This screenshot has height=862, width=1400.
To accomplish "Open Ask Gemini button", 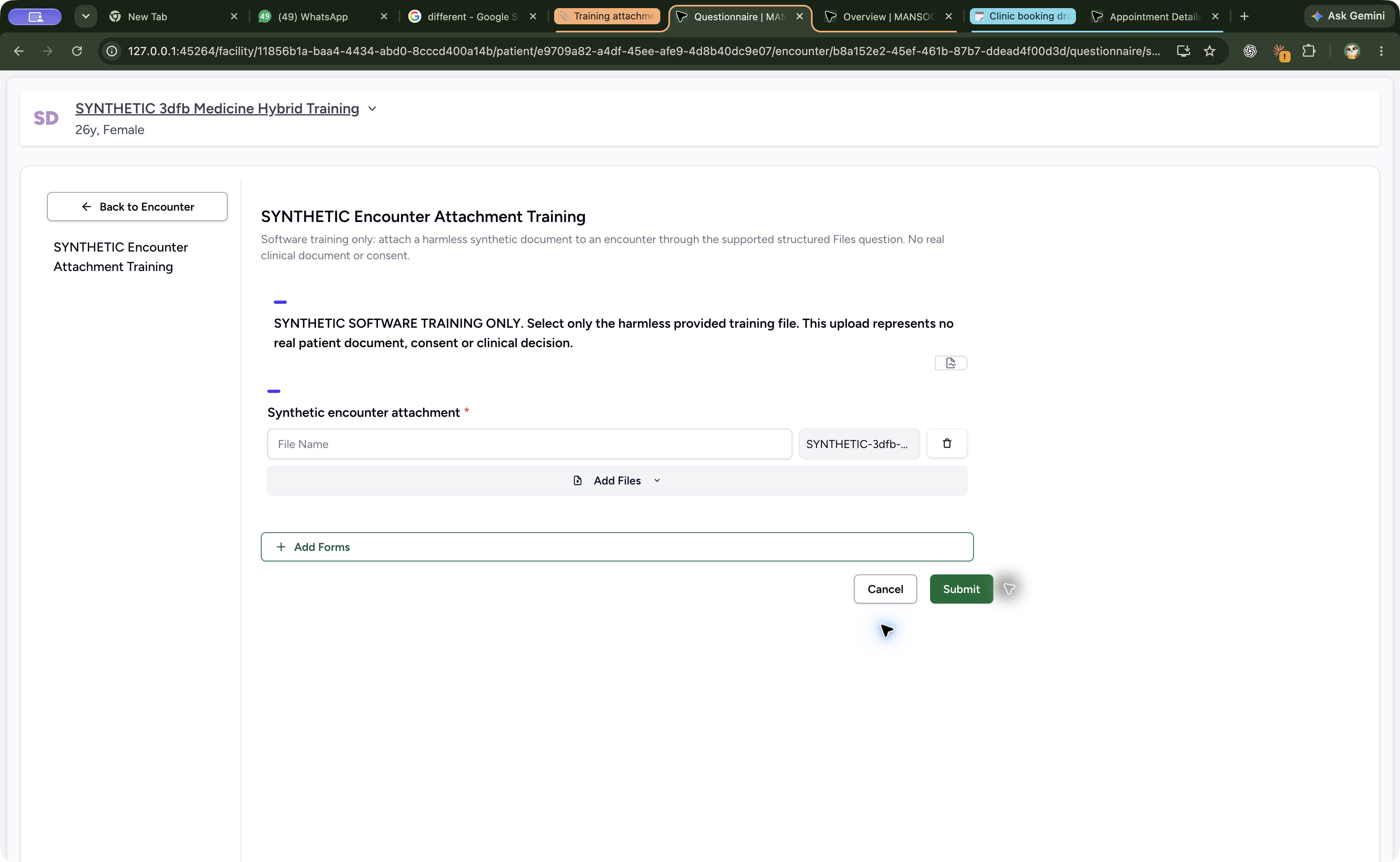I will tap(1348, 17).
